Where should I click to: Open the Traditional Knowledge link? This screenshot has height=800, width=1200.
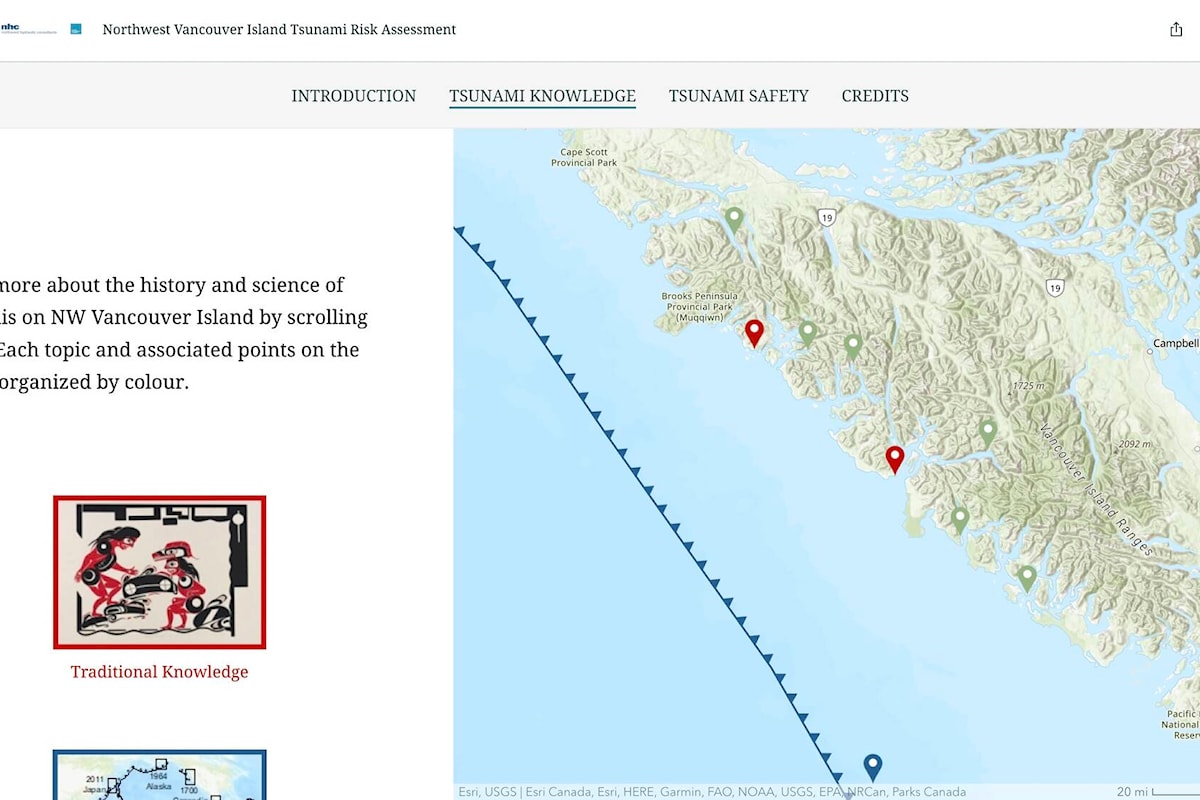(x=158, y=671)
